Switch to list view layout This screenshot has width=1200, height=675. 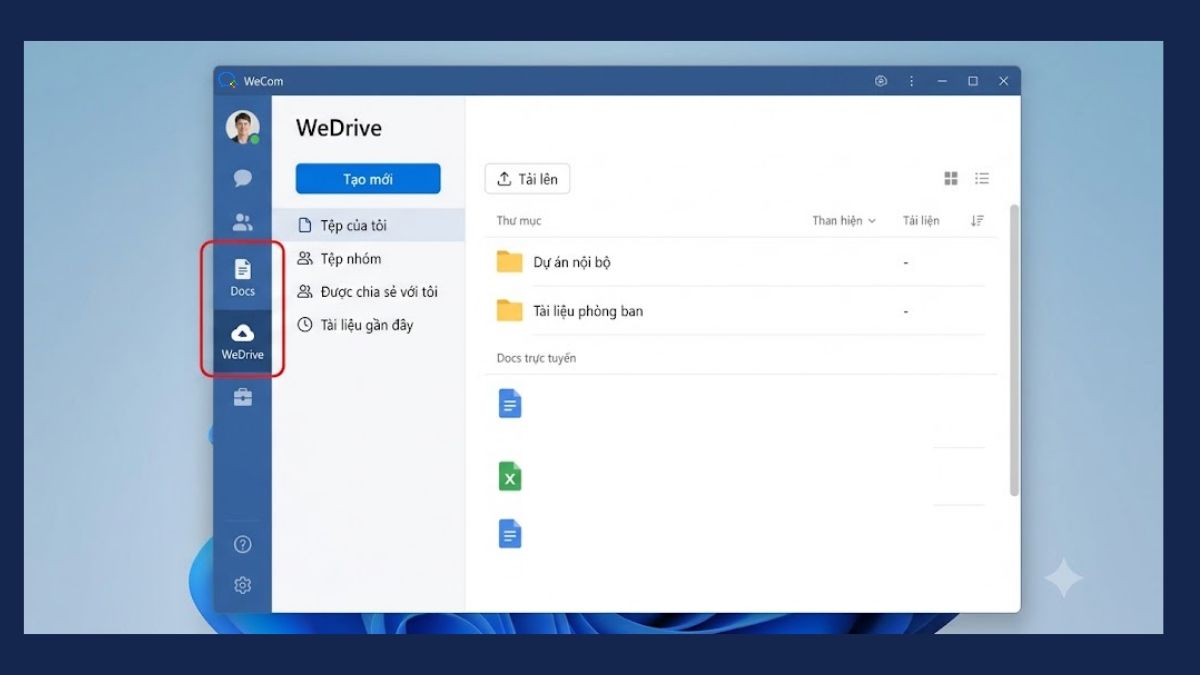(982, 179)
